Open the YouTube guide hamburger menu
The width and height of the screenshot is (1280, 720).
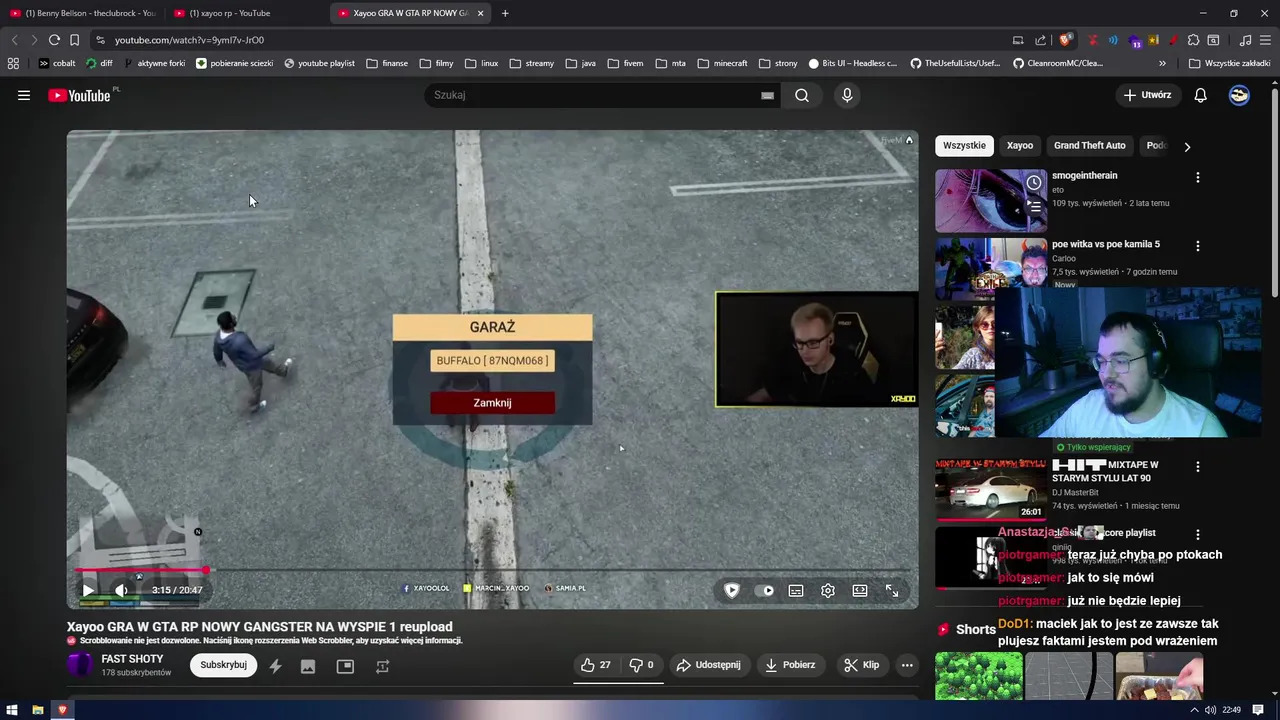pos(24,95)
